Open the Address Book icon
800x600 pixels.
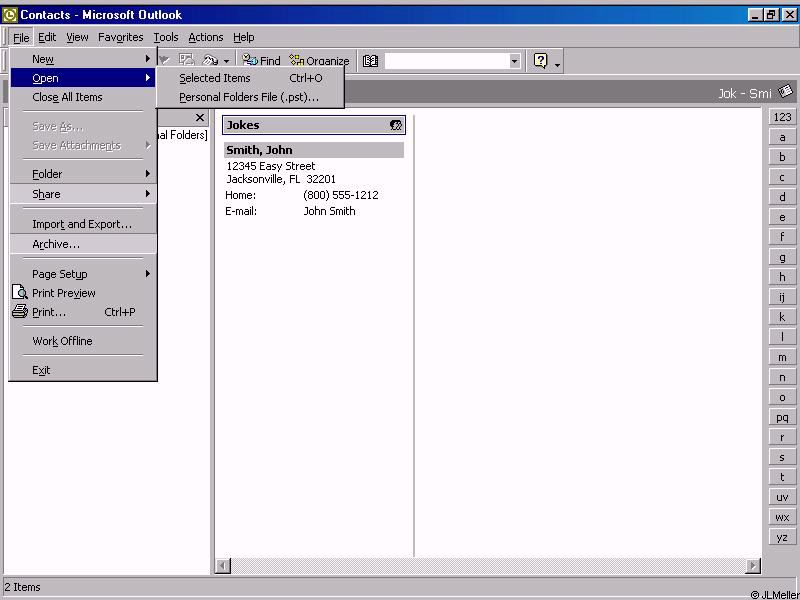[x=370, y=61]
